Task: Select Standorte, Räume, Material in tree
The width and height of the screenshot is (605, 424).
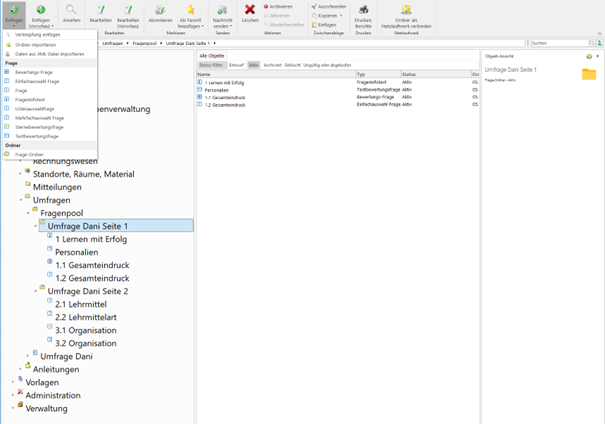Action: click(84, 174)
